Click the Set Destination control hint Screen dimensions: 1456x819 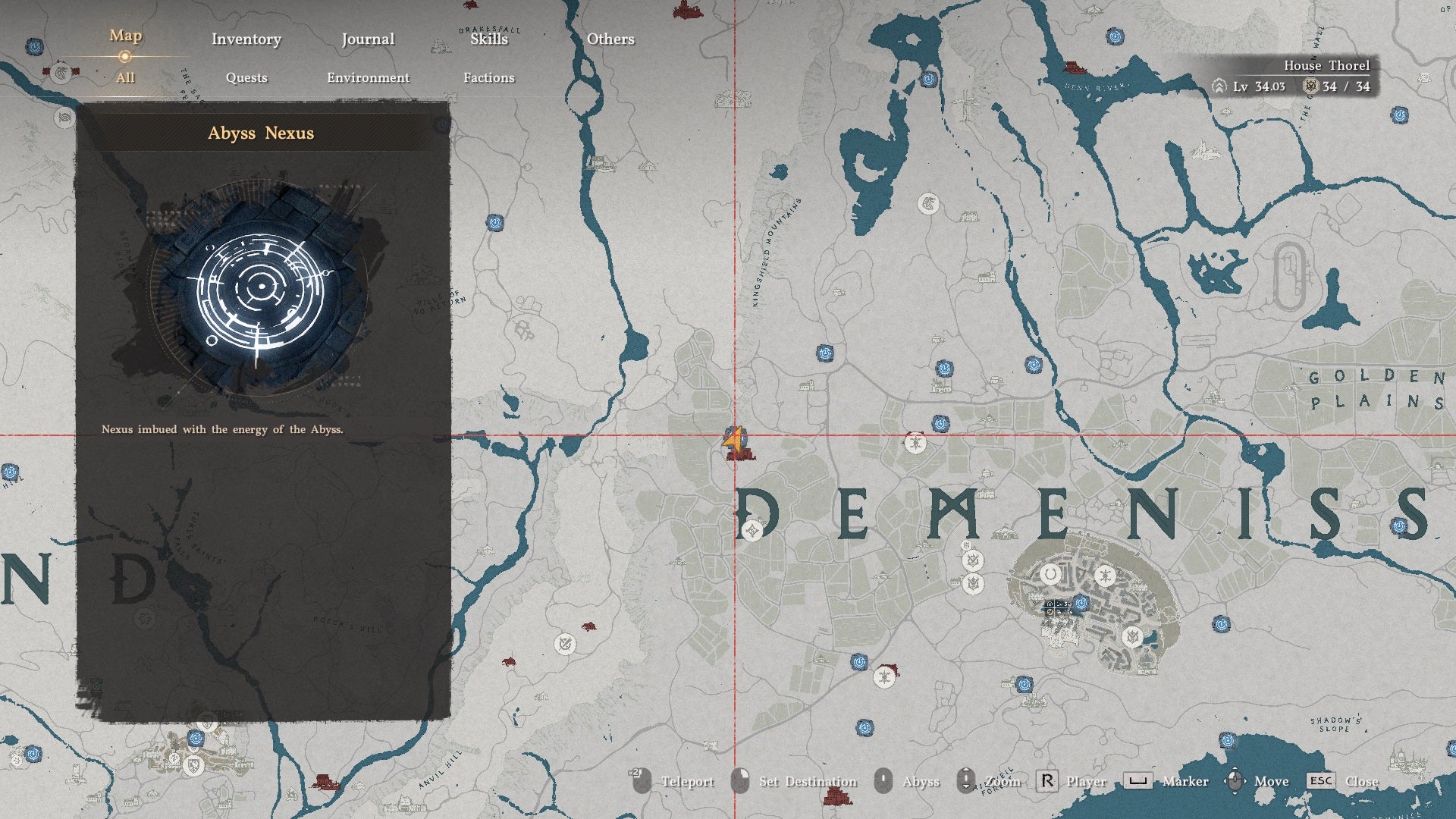click(x=794, y=781)
